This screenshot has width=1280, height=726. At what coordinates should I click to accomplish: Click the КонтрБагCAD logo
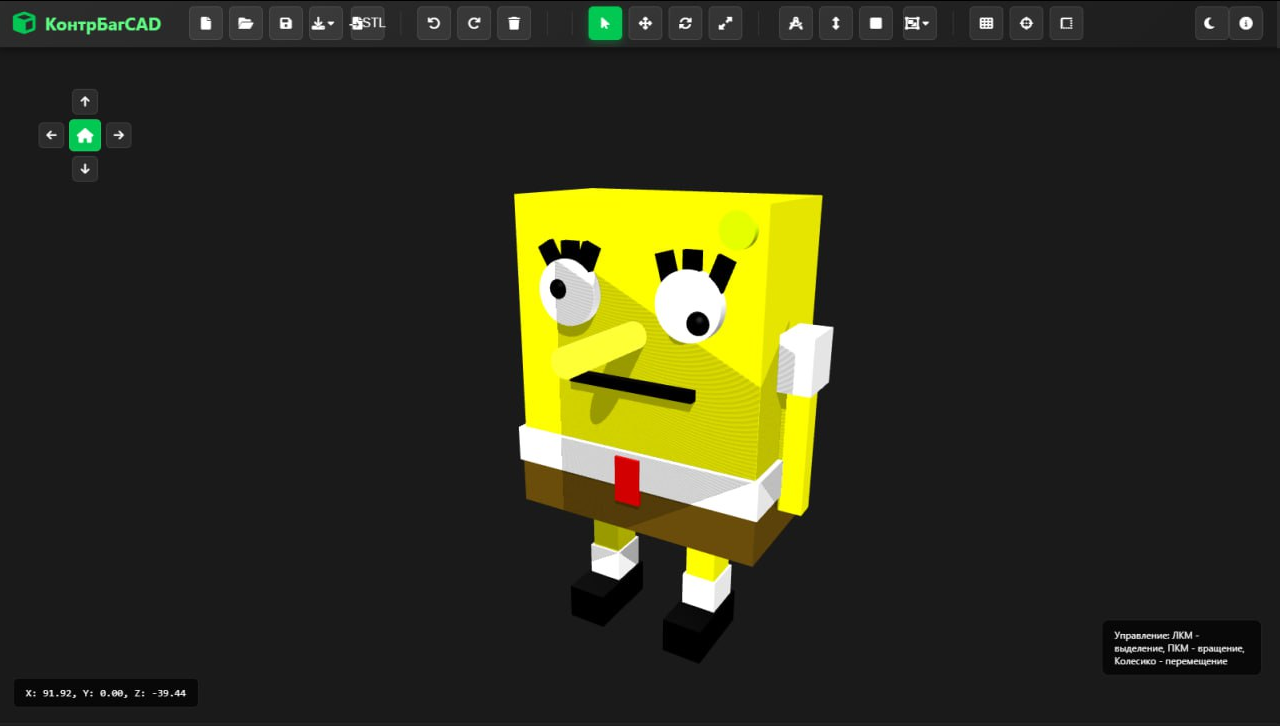coord(87,23)
